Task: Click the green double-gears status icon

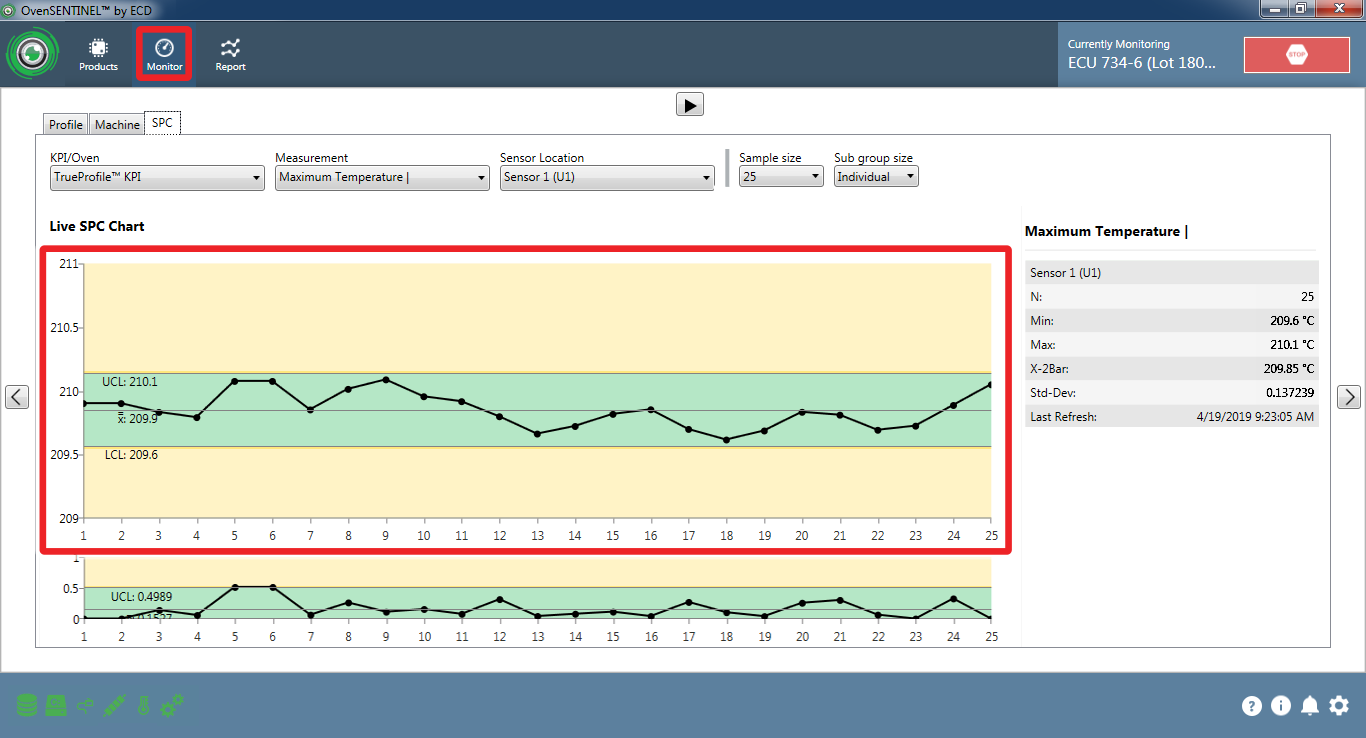Action: (x=172, y=706)
